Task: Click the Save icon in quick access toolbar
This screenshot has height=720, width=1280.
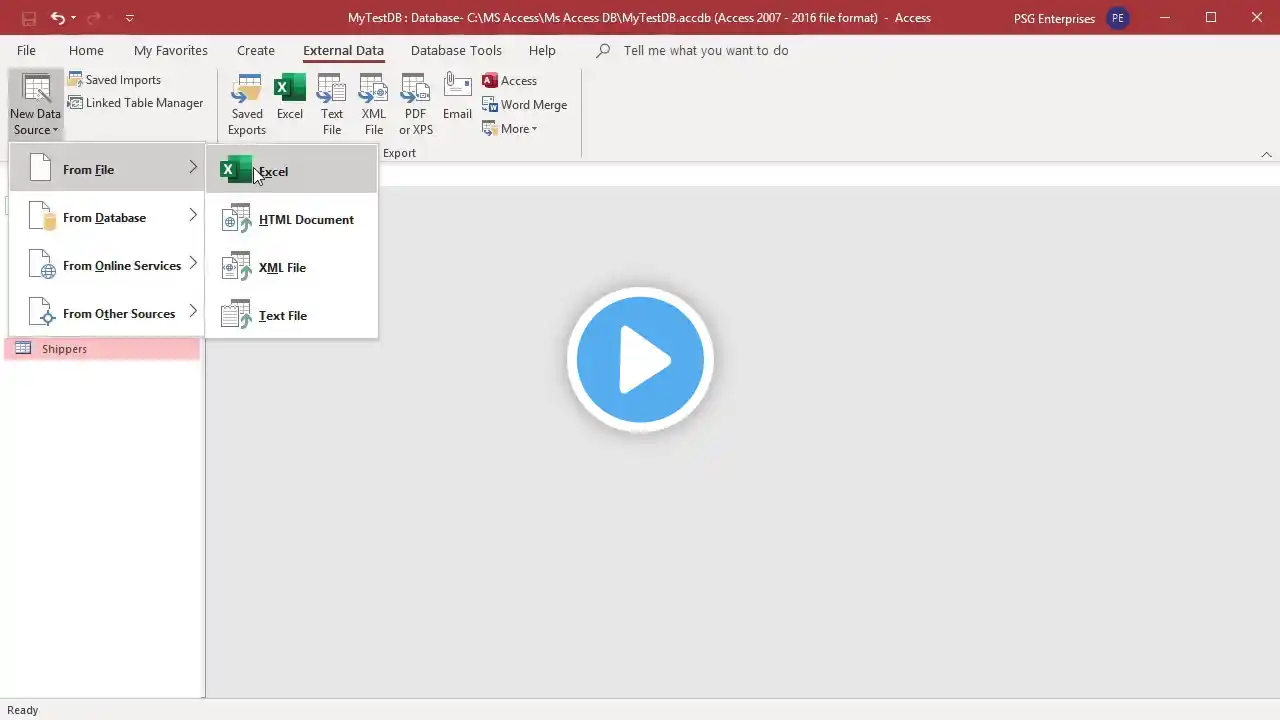Action: click(29, 18)
